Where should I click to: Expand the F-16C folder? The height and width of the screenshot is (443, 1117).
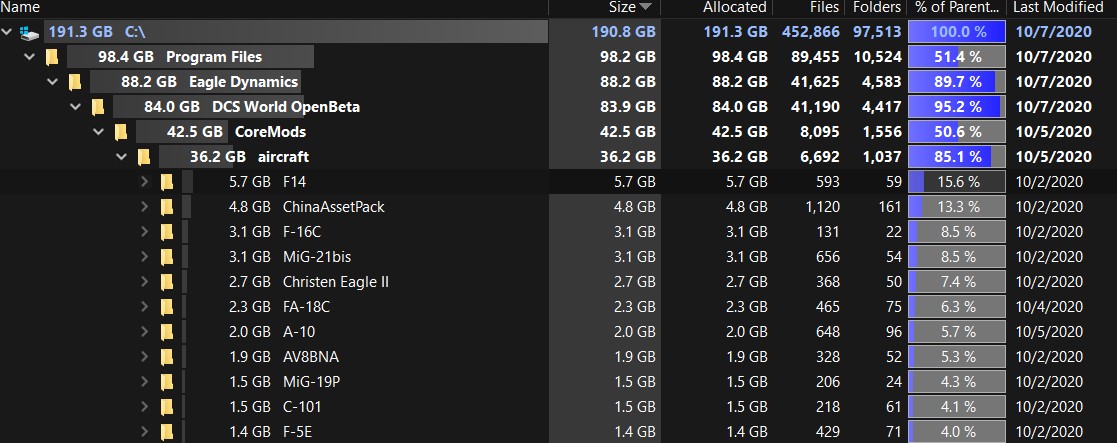pos(145,231)
